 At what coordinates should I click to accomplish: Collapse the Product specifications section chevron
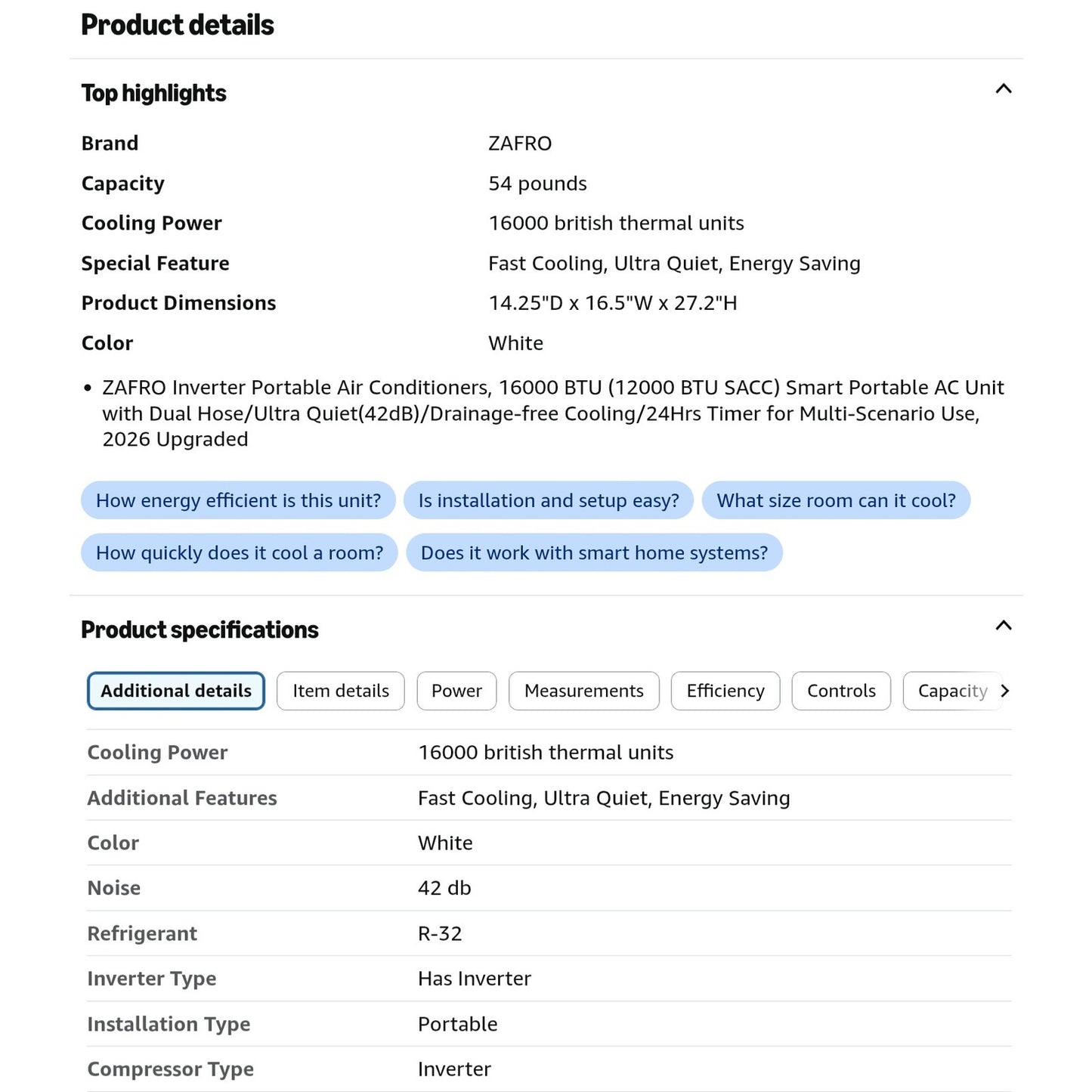click(x=1003, y=626)
